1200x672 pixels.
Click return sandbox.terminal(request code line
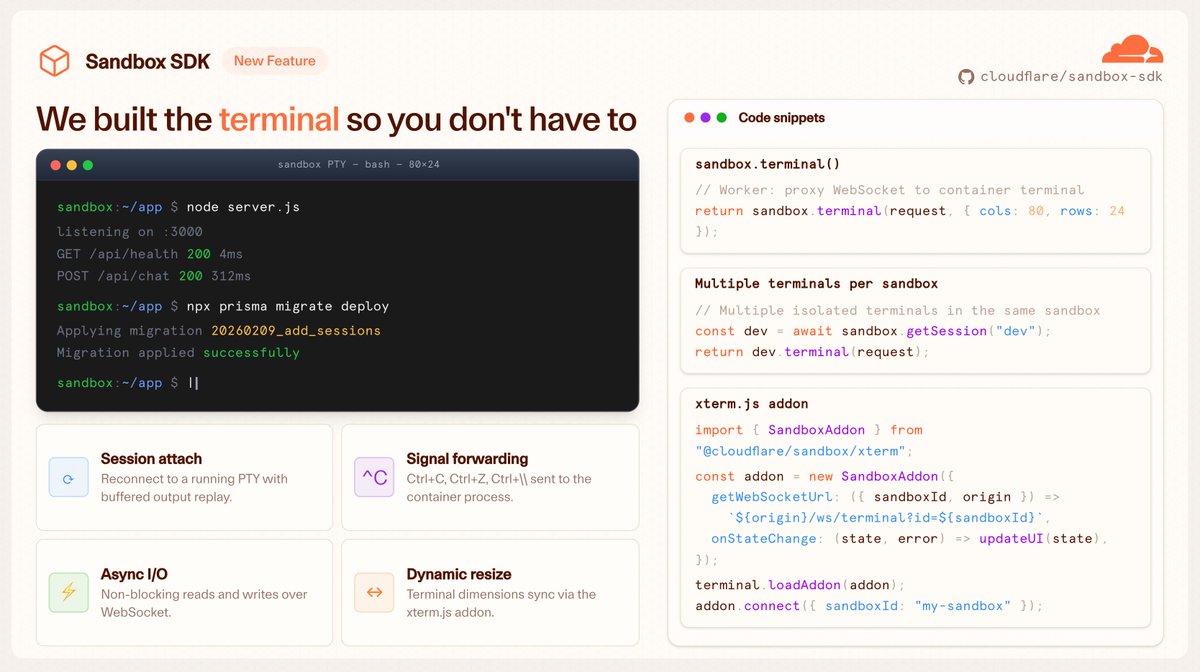pyautogui.click(x=910, y=211)
